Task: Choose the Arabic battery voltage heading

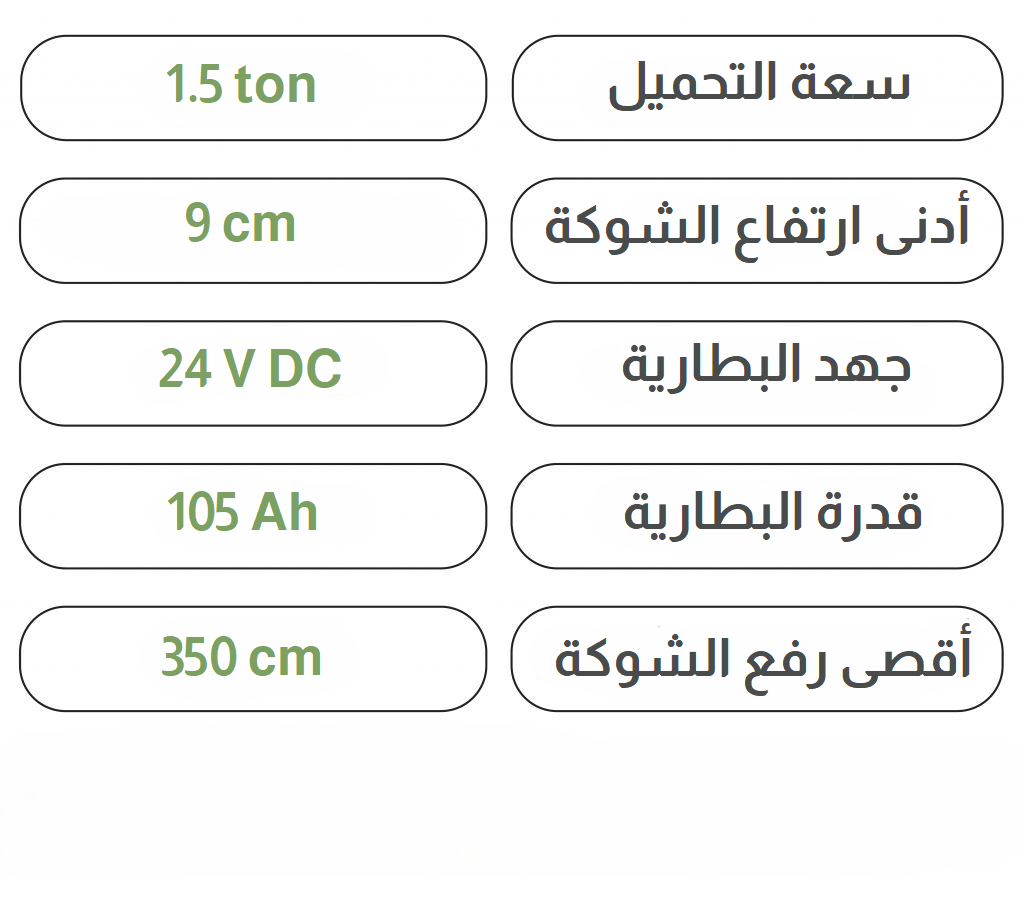Action: [757, 373]
